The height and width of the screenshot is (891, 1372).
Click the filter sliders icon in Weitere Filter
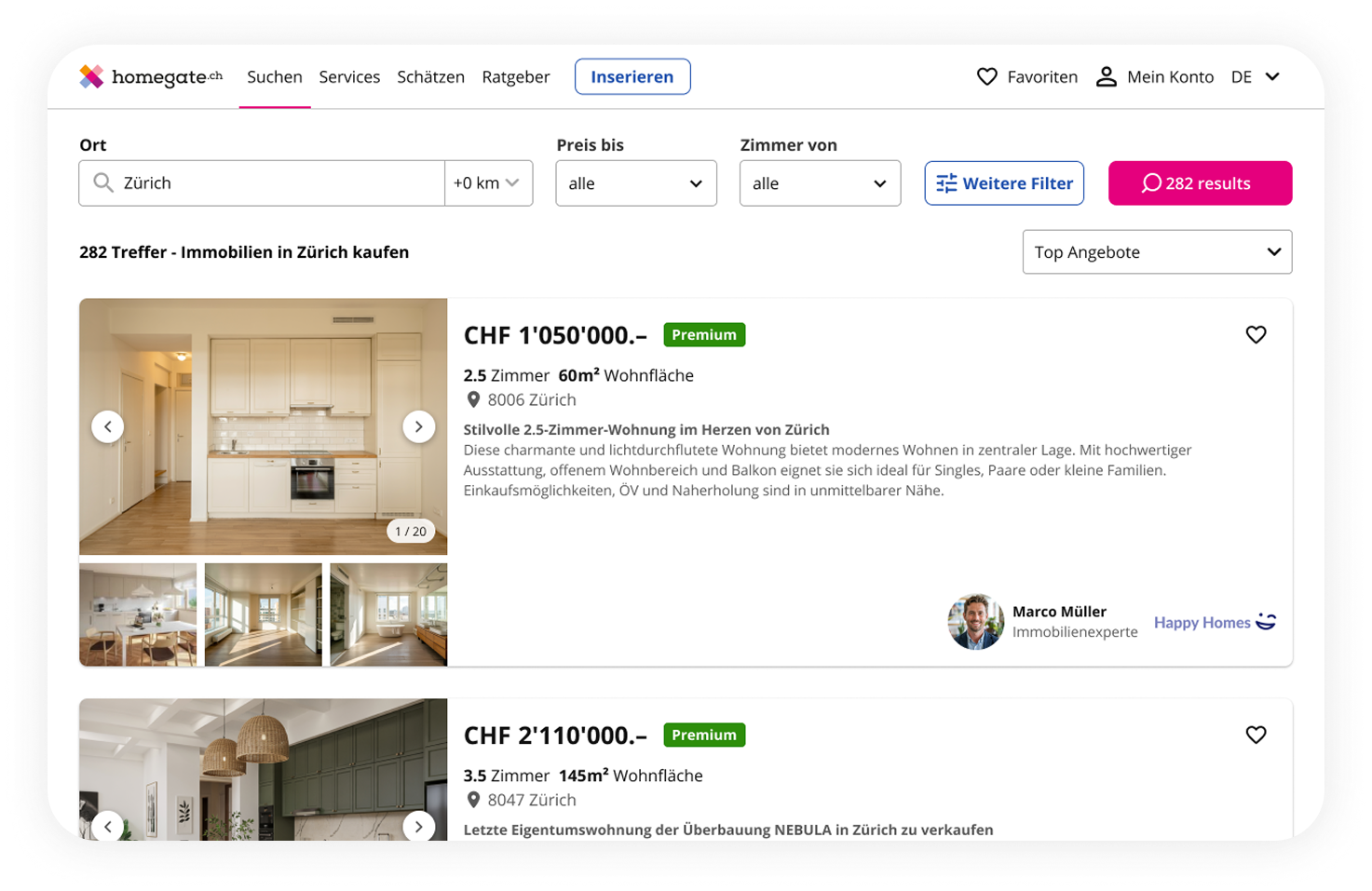(946, 183)
